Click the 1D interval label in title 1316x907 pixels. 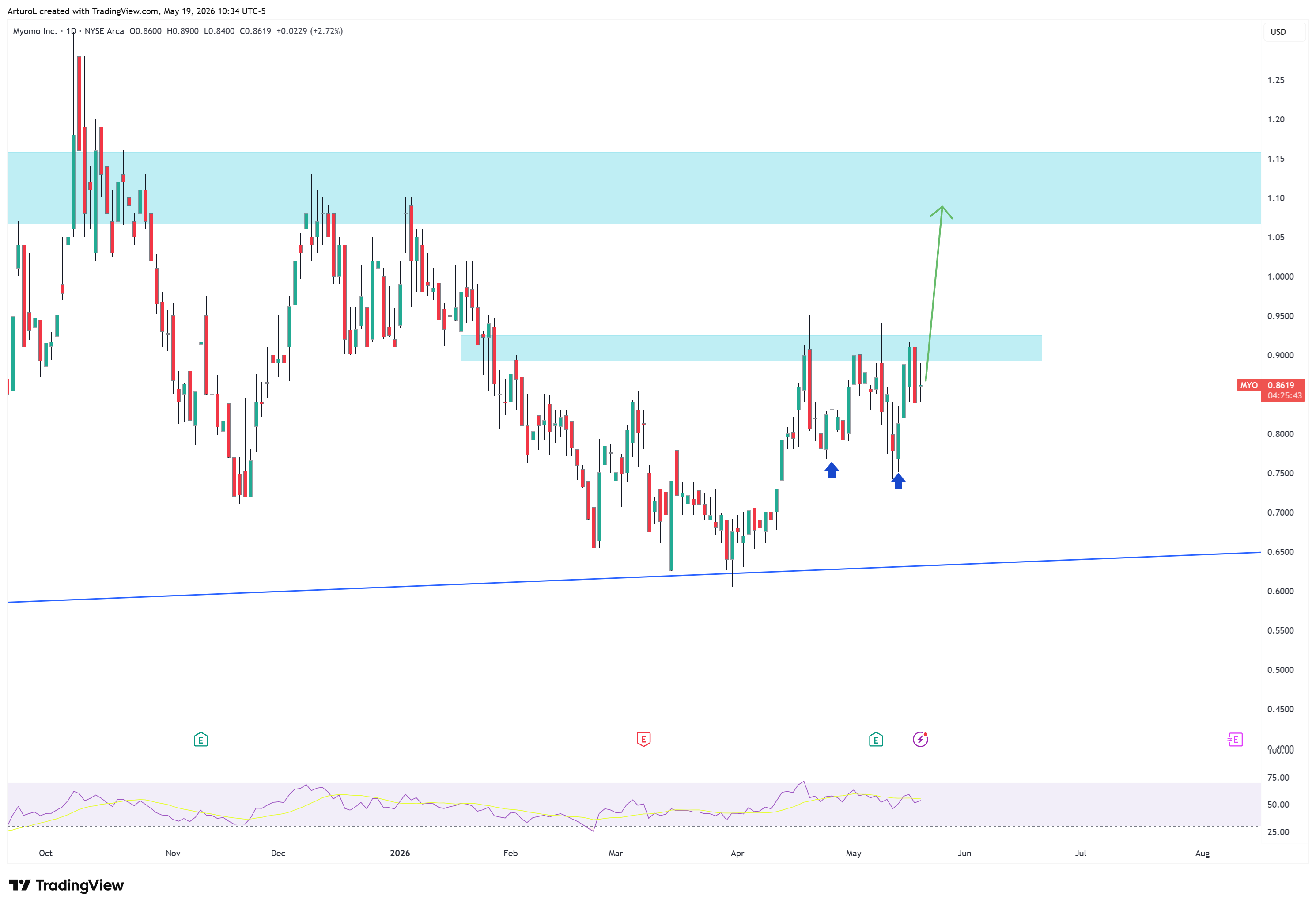coord(71,31)
